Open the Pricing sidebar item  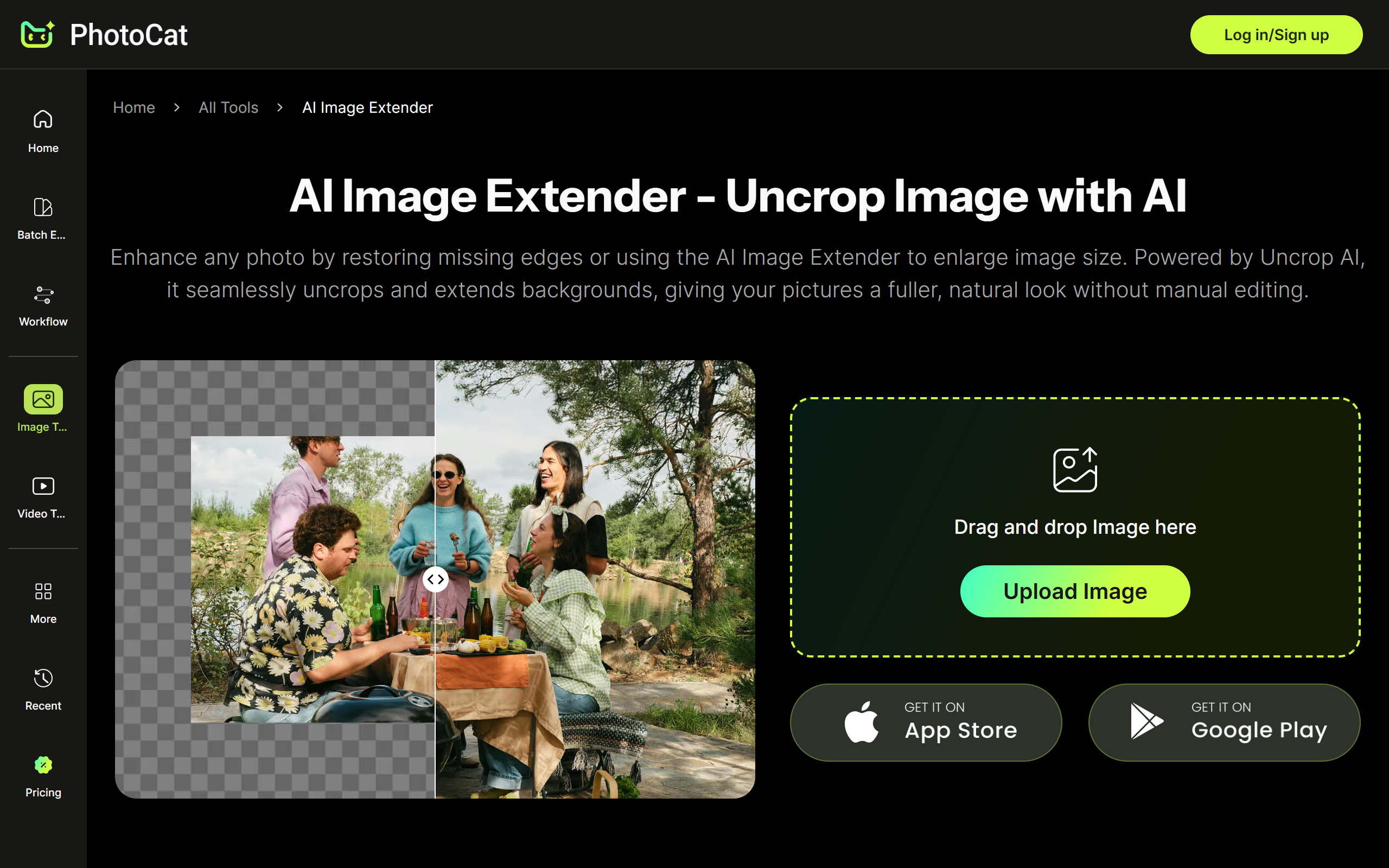pos(43,776)
